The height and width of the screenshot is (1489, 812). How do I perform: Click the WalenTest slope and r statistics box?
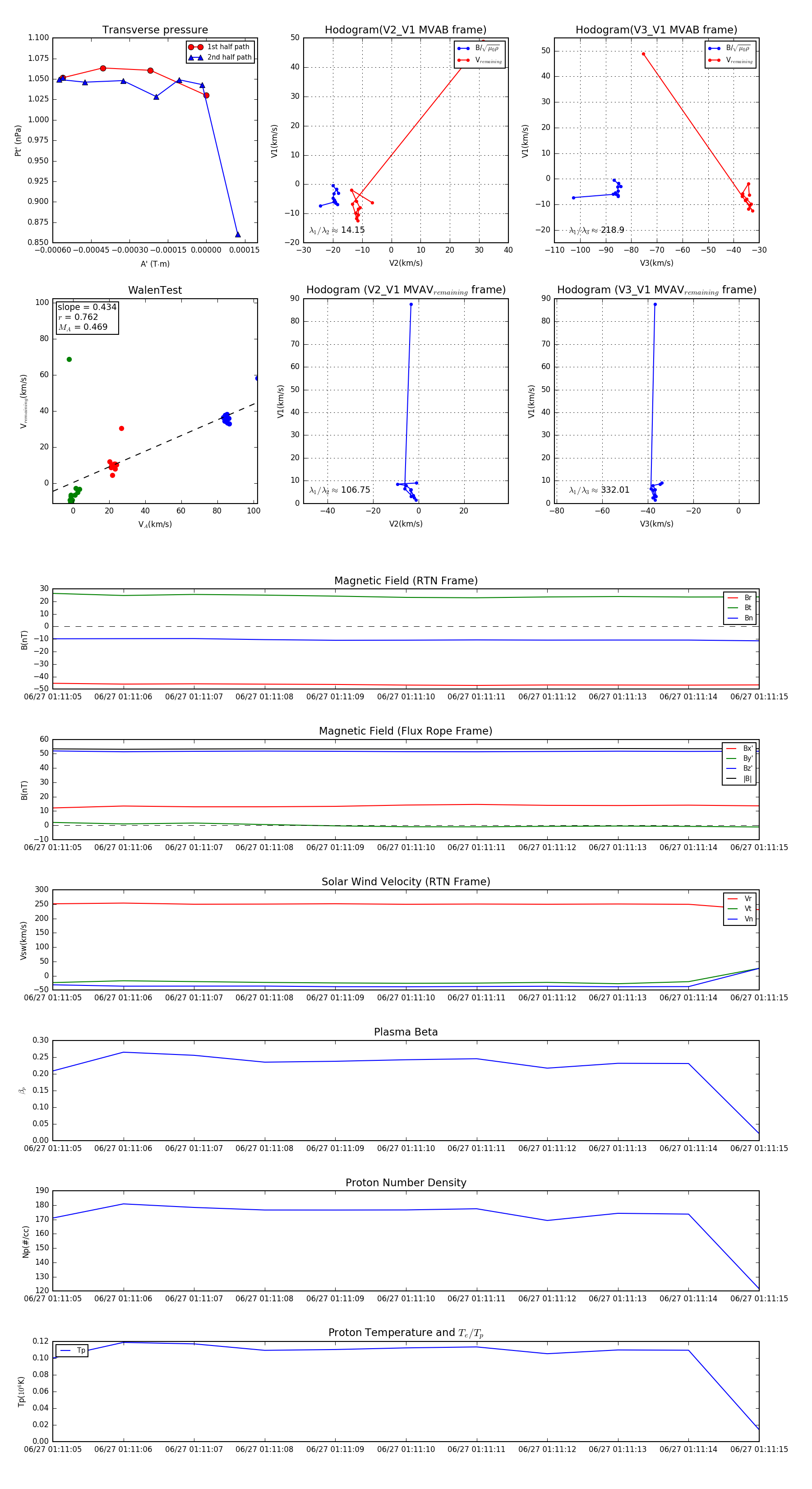click(87, 317)
